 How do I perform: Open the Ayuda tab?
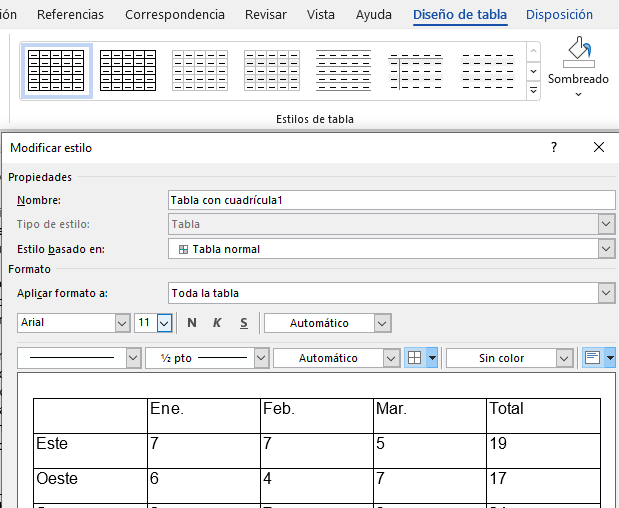(374, 15)
